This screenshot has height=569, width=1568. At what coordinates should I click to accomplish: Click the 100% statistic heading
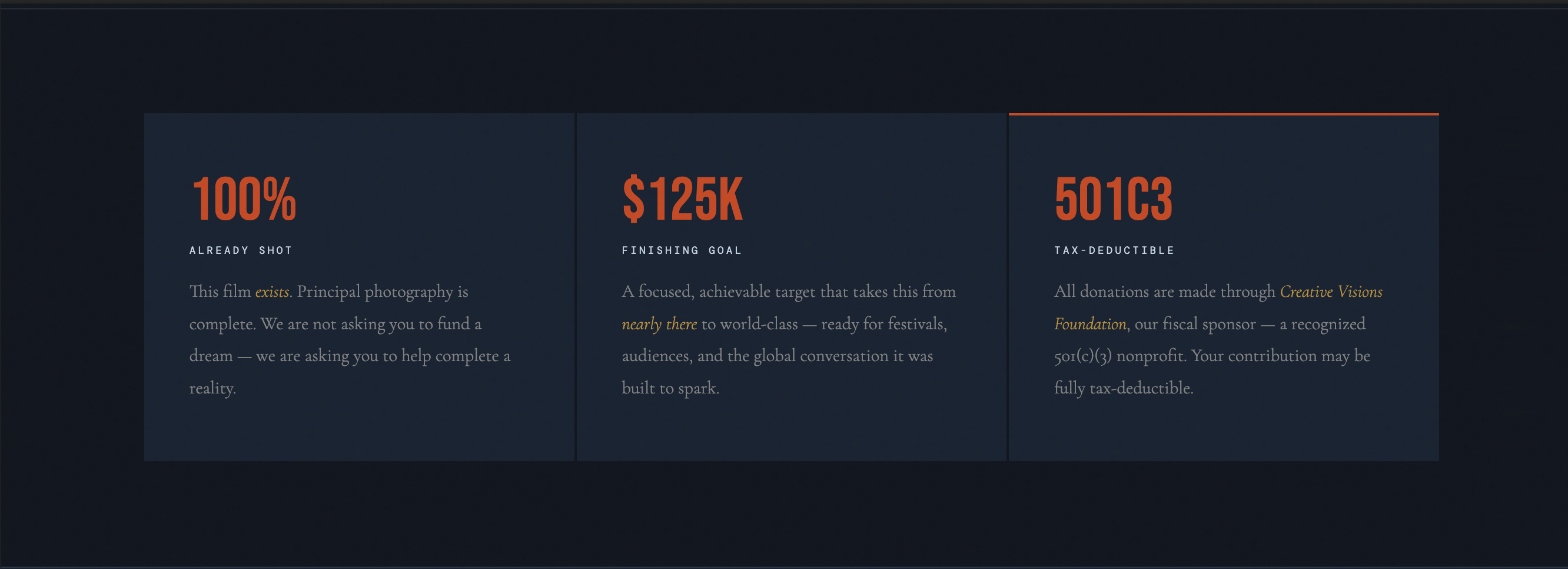tap(244, 199)
